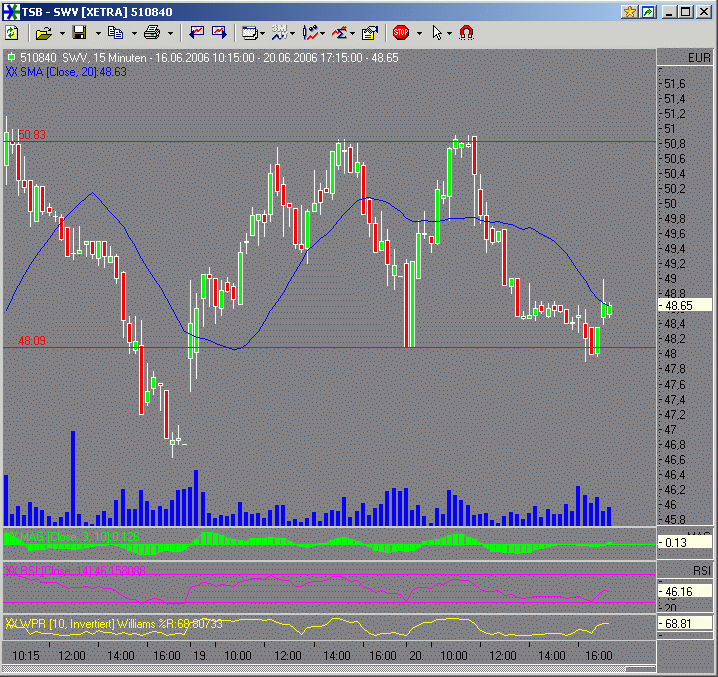Click the RSI value box 46.16
Screen dimensions: 718x677
coord(685,592)
